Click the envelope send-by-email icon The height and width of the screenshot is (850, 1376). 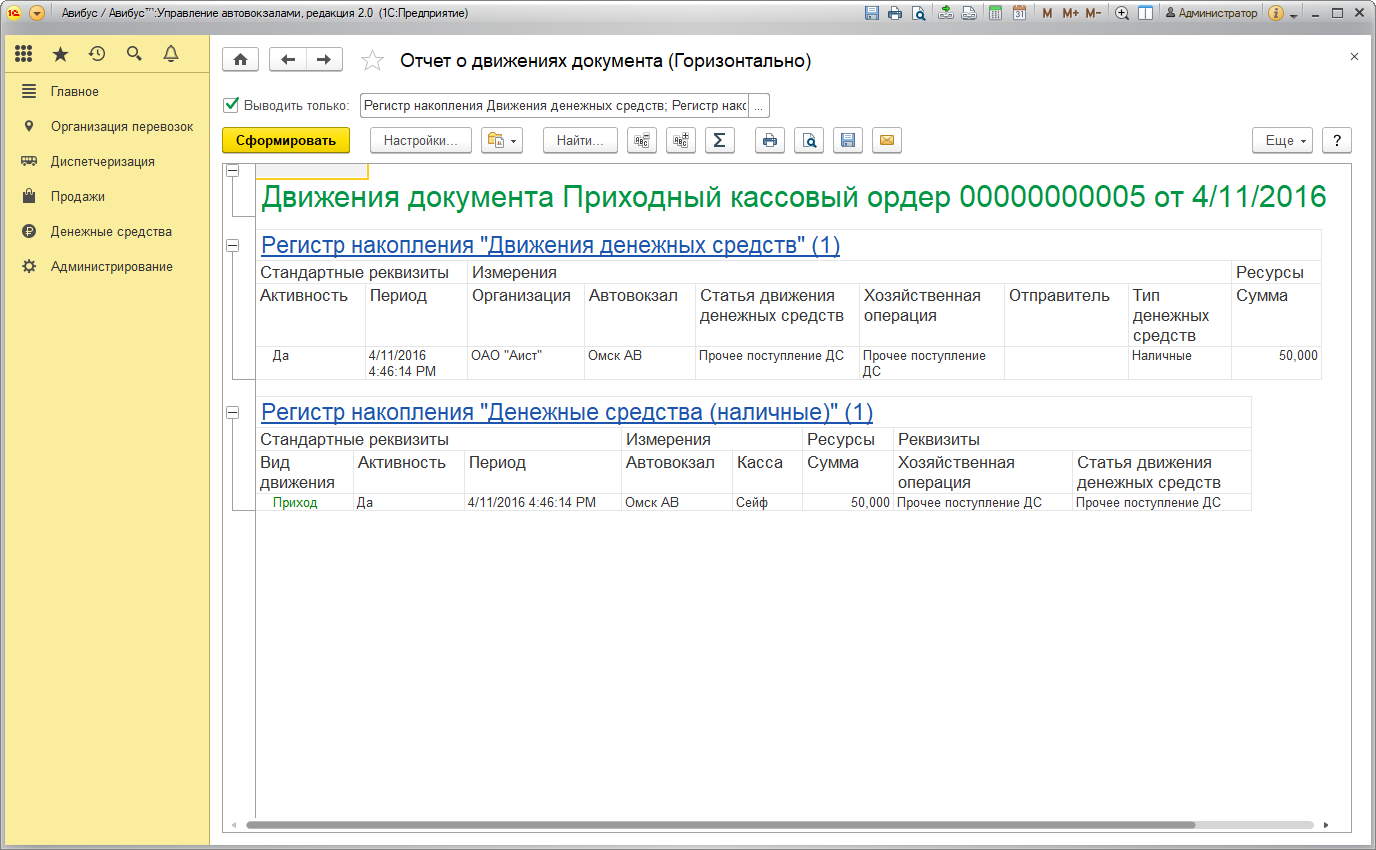click(886, 141)
